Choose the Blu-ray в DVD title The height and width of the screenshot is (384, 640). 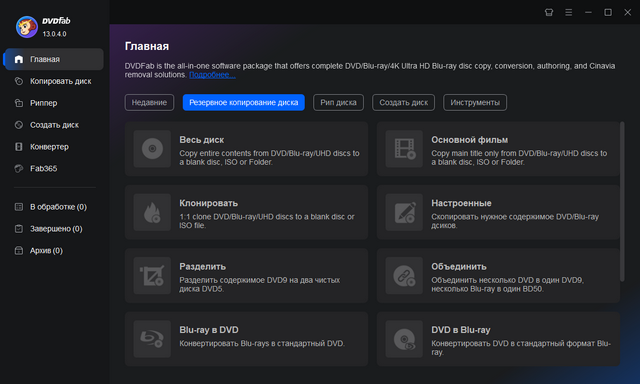(x=209, y=330)
